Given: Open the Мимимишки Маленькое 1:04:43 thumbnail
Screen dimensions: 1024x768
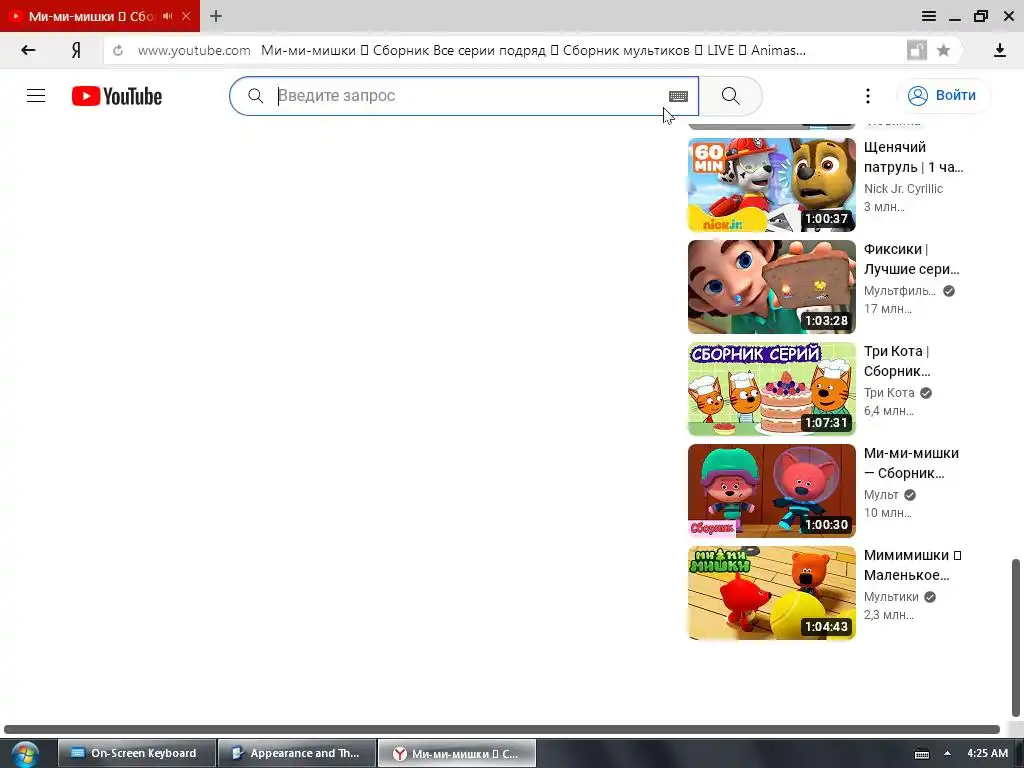Looking at the screenshot, I should (771, 592).
